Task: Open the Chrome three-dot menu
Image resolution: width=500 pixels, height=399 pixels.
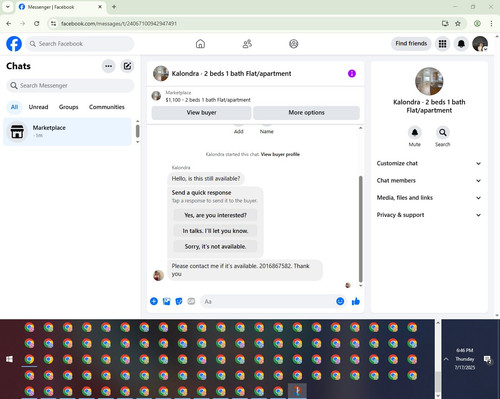Action: click(491, 24)
